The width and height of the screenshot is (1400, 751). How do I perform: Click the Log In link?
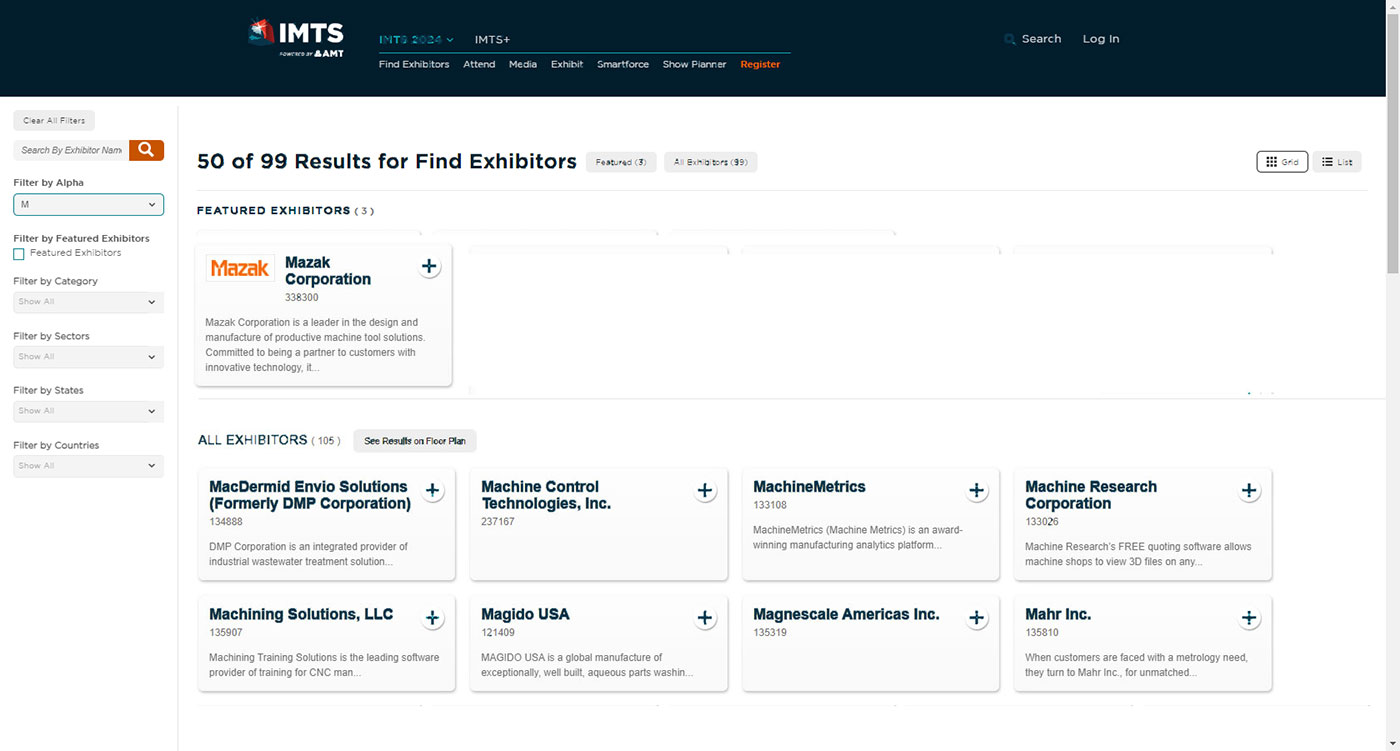click(x=1101, y=39)
